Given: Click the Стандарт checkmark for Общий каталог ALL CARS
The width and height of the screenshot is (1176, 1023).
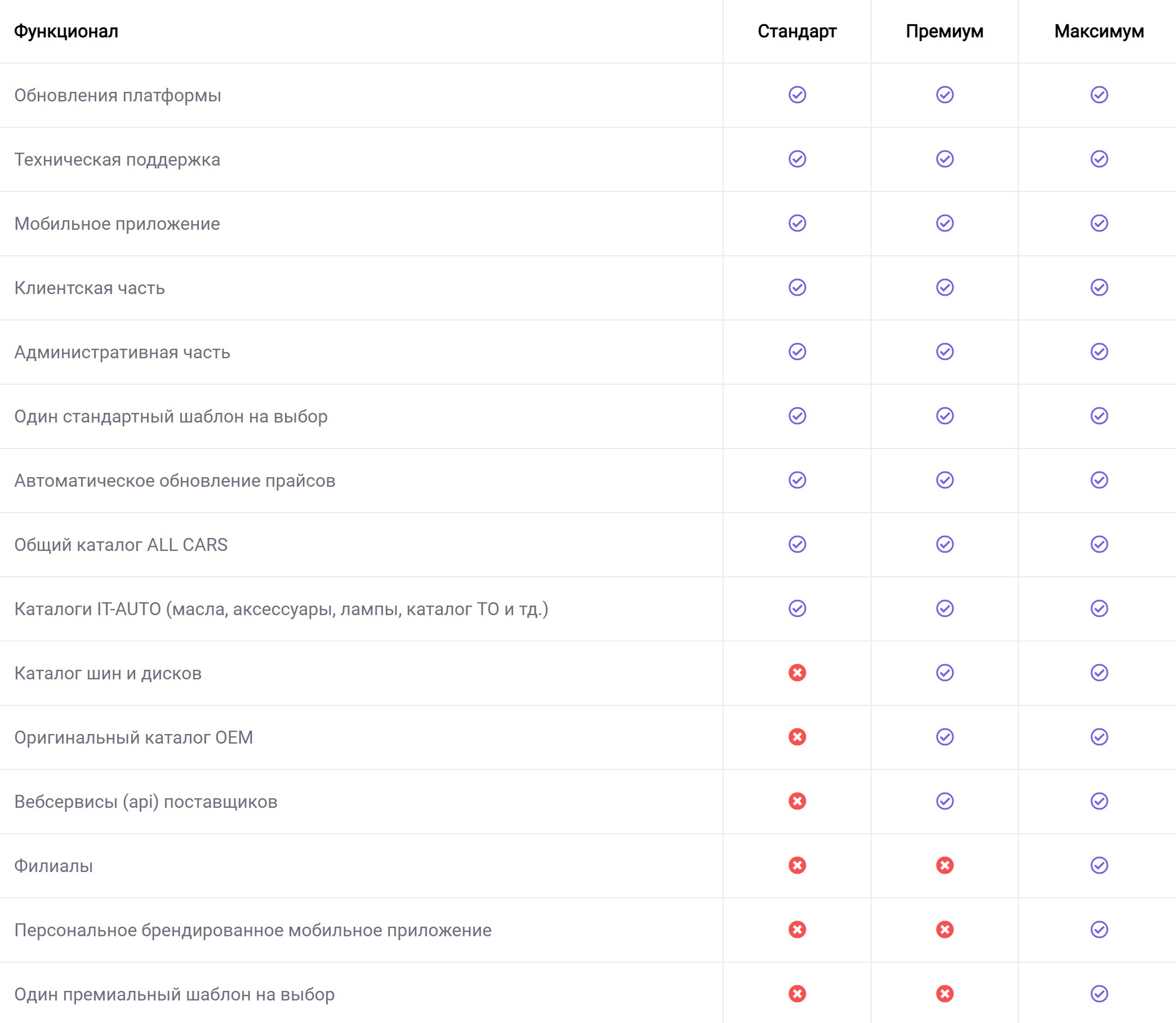Looking at the screenshot, I should [797, 544].
